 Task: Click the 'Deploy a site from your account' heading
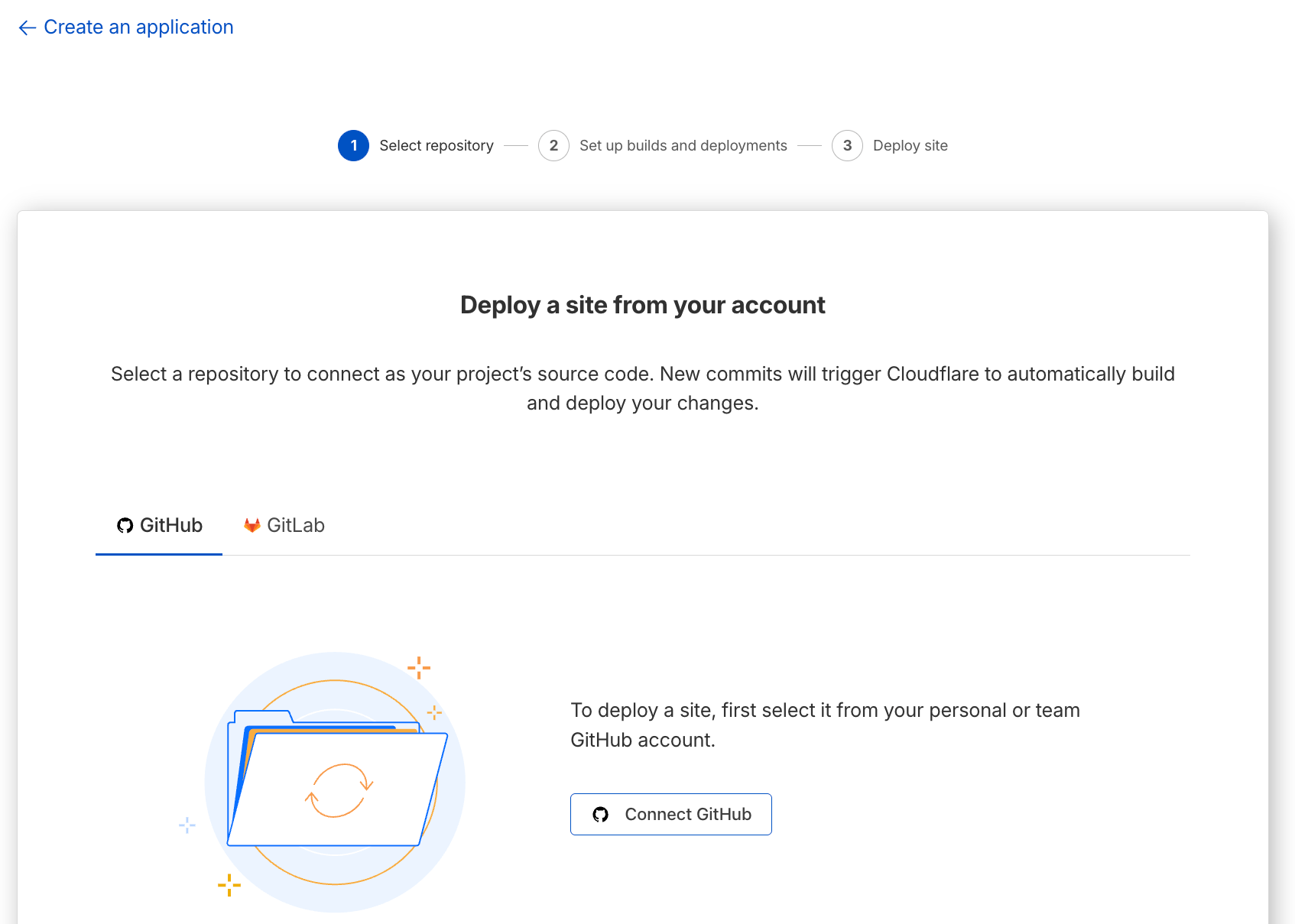pos(642,305)
